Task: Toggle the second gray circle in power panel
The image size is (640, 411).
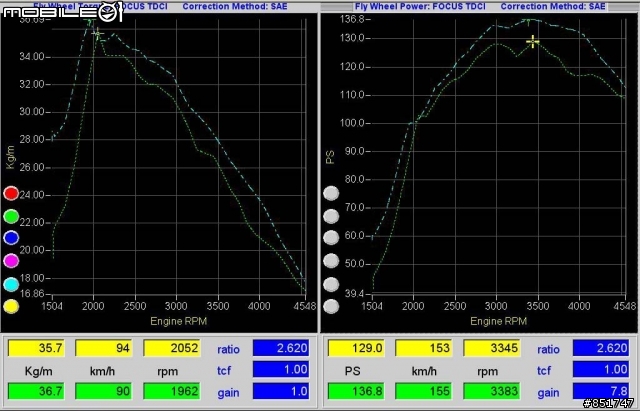Action: point(331,216)
